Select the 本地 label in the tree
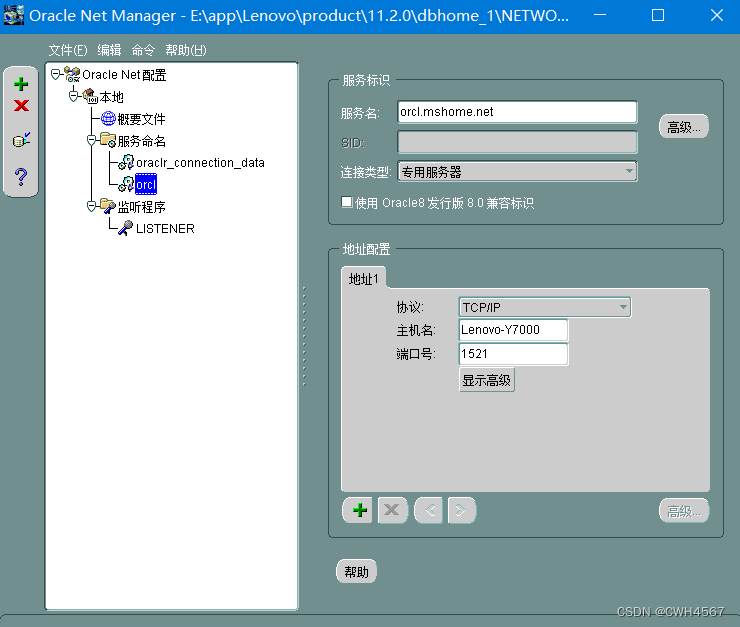The width and height of the screenshot is (740, 627). pos(111,97)
